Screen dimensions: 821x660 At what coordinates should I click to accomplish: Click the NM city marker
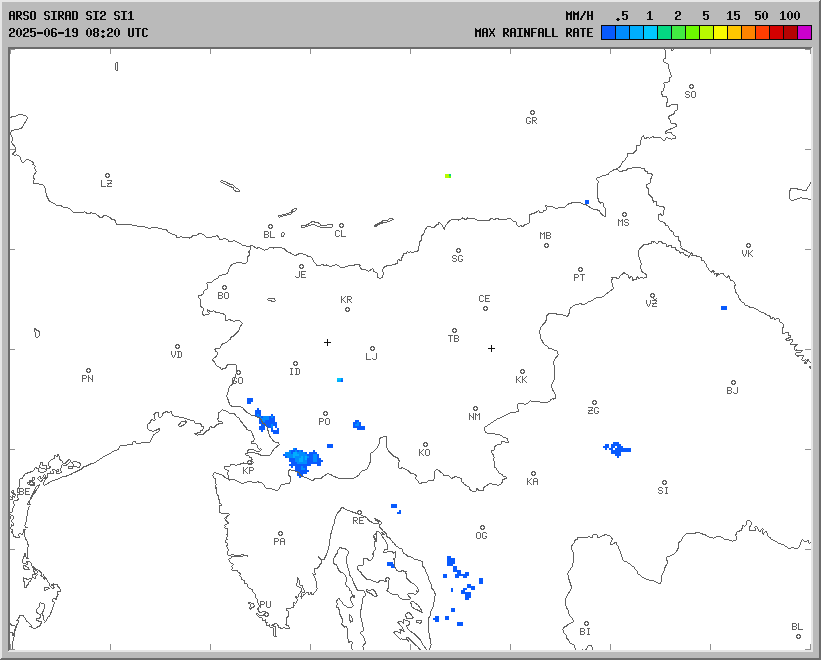click(x=475, y=409)
